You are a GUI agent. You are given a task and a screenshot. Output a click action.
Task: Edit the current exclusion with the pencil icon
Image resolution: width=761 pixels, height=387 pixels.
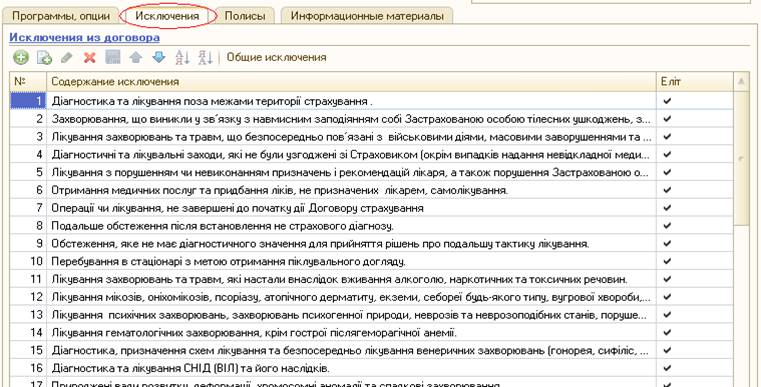pos(67,58)
